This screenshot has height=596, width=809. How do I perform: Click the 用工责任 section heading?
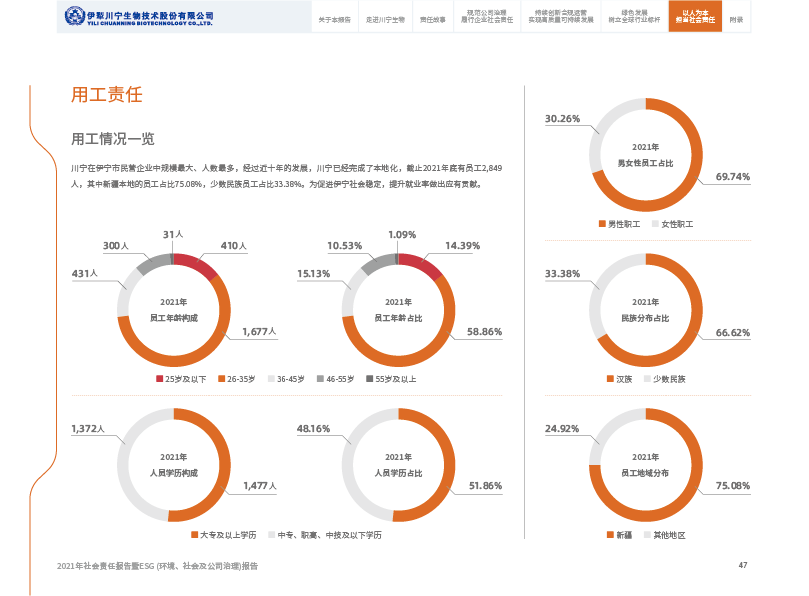coord(107,95)
